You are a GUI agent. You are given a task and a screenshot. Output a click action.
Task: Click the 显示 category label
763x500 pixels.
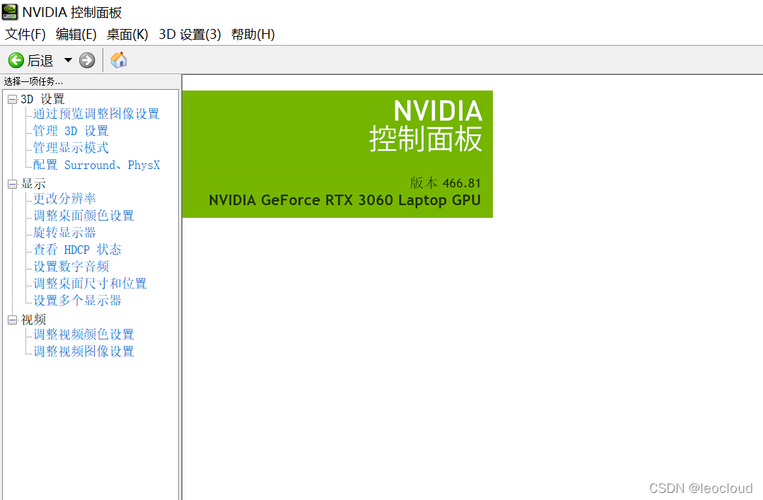[33, 184]
